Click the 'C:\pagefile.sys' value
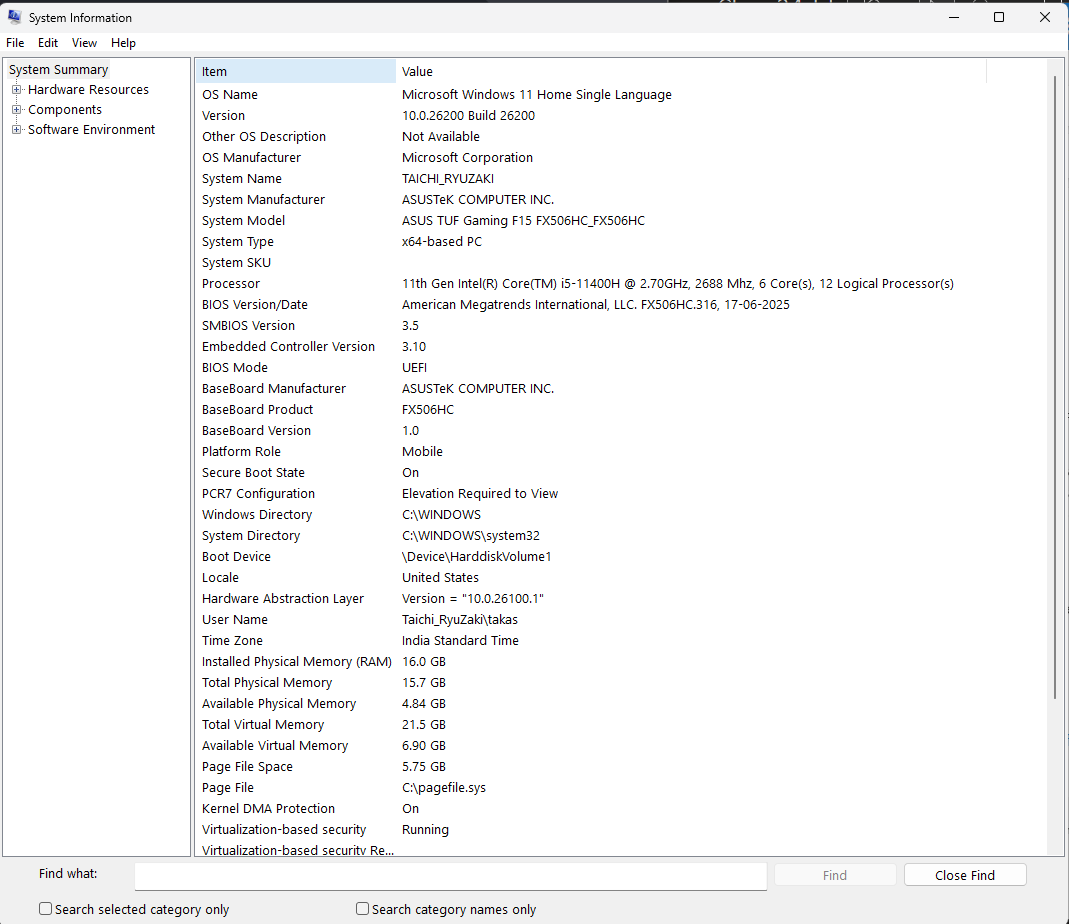The width and height of the screenshot is (1069, 924). (x=444, y=788)
